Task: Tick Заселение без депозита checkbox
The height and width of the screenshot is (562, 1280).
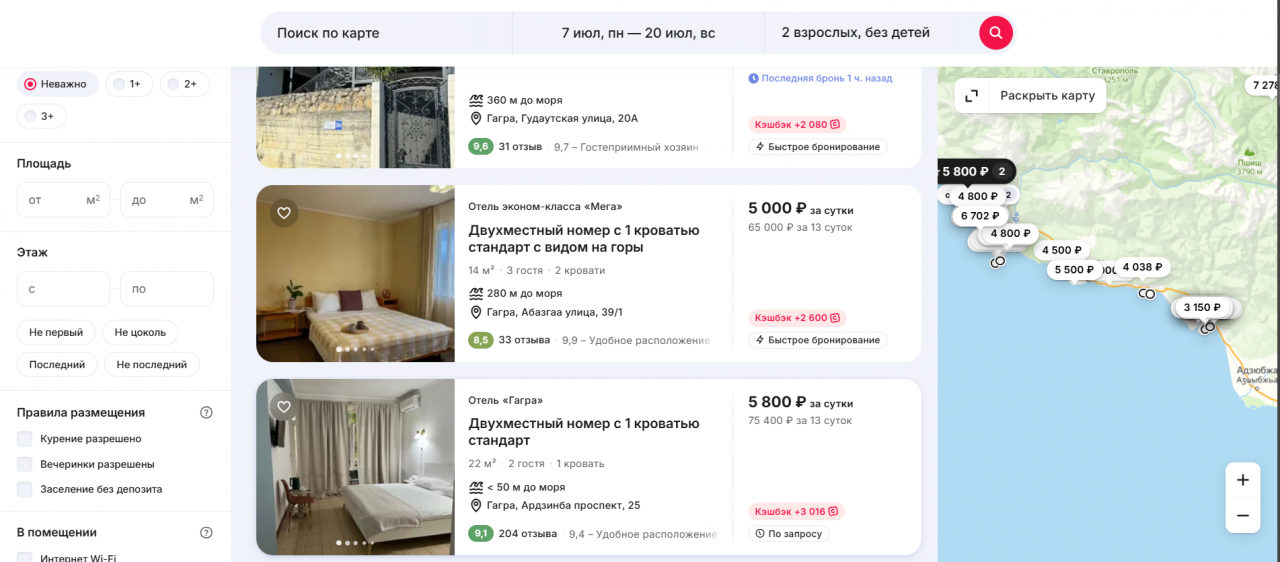Action: point(25,490)
